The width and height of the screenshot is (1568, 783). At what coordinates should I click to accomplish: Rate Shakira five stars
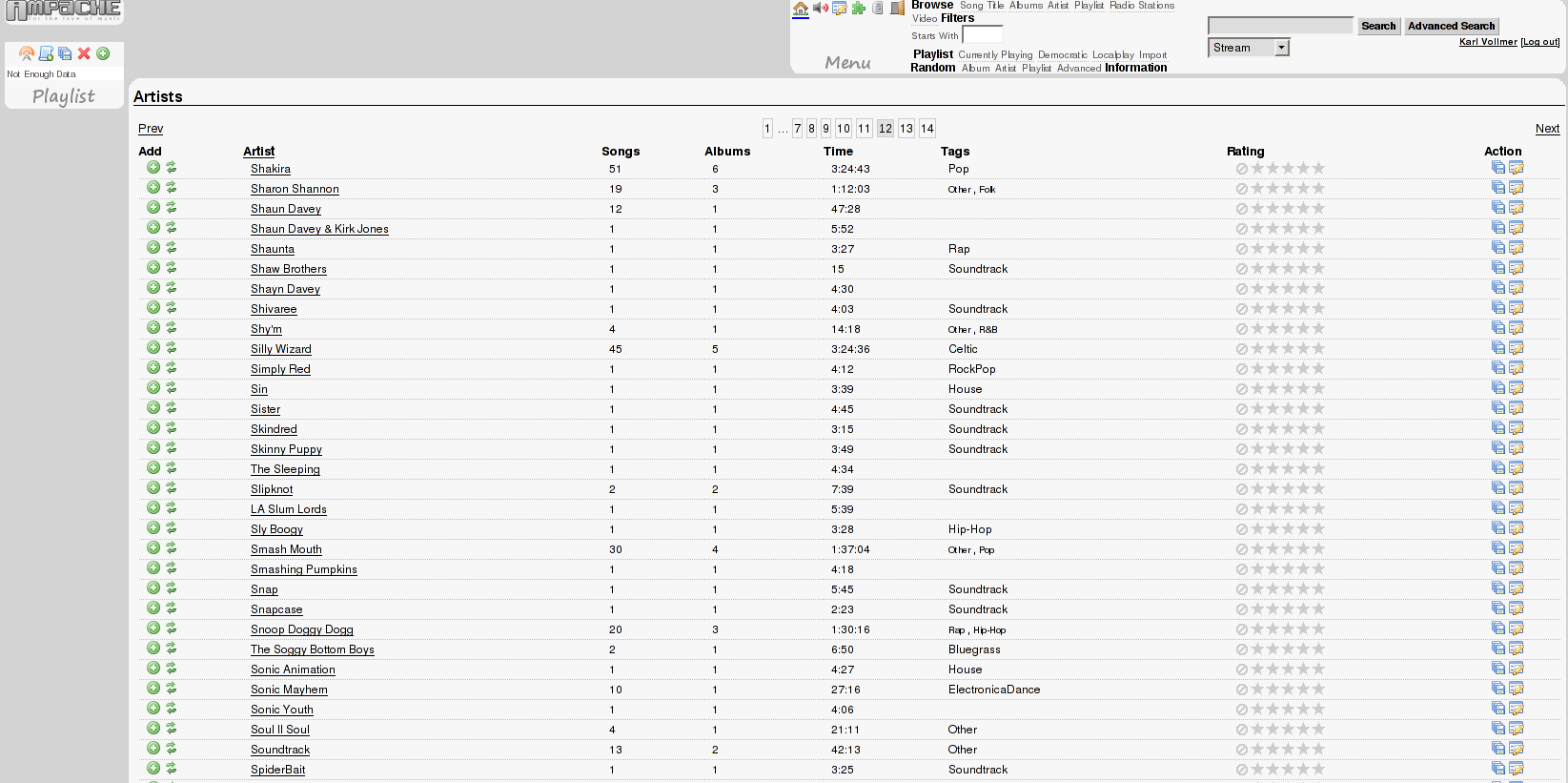[x=1318, y=168]
